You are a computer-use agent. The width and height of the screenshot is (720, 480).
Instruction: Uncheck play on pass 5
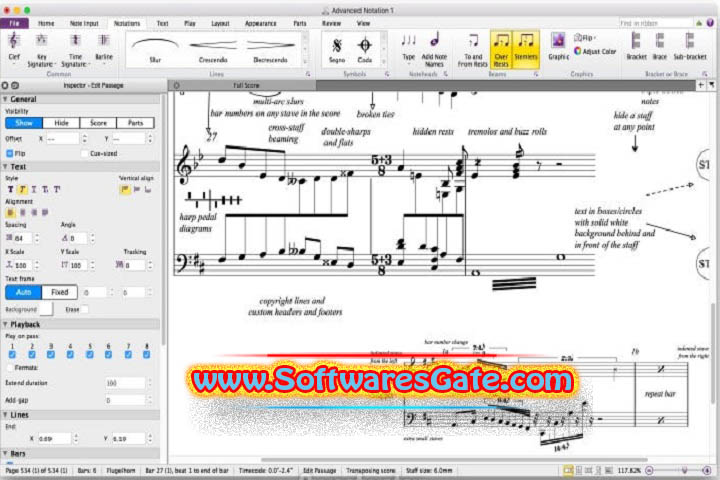point(90,355)
